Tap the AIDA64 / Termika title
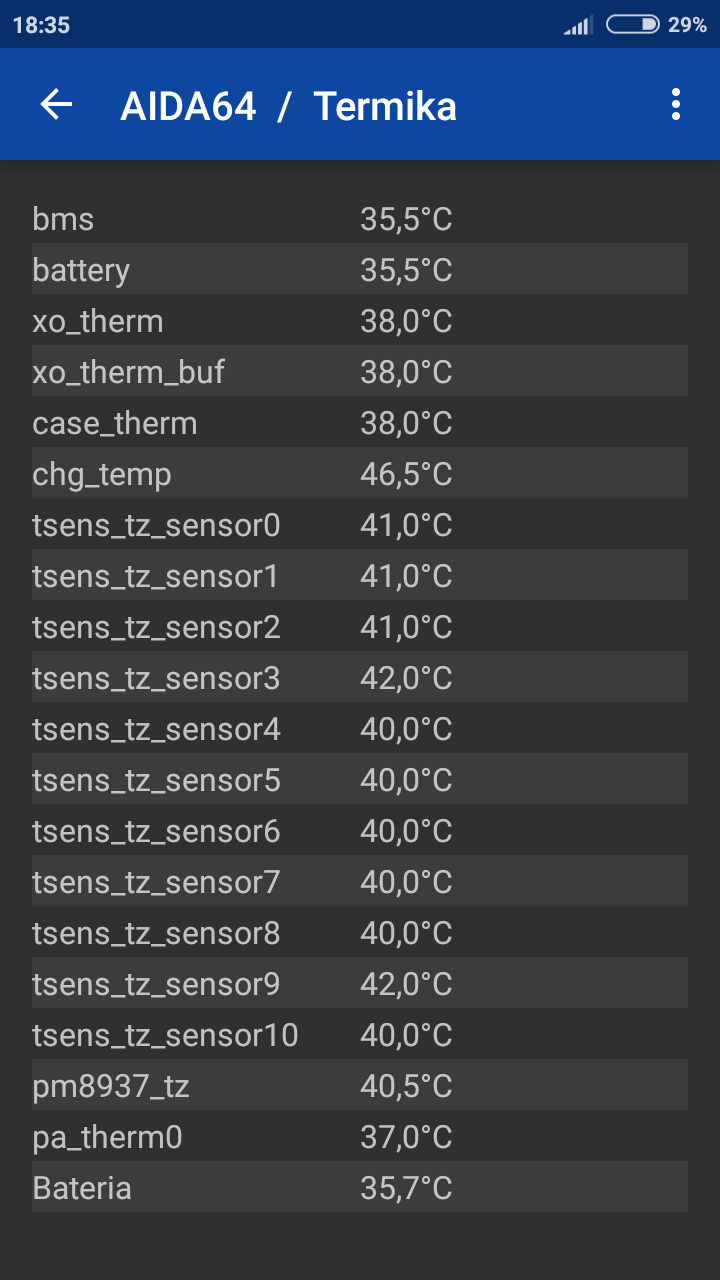Viewport: 720px width, 1280px height. pyautogui.click(x=288, y=106)
